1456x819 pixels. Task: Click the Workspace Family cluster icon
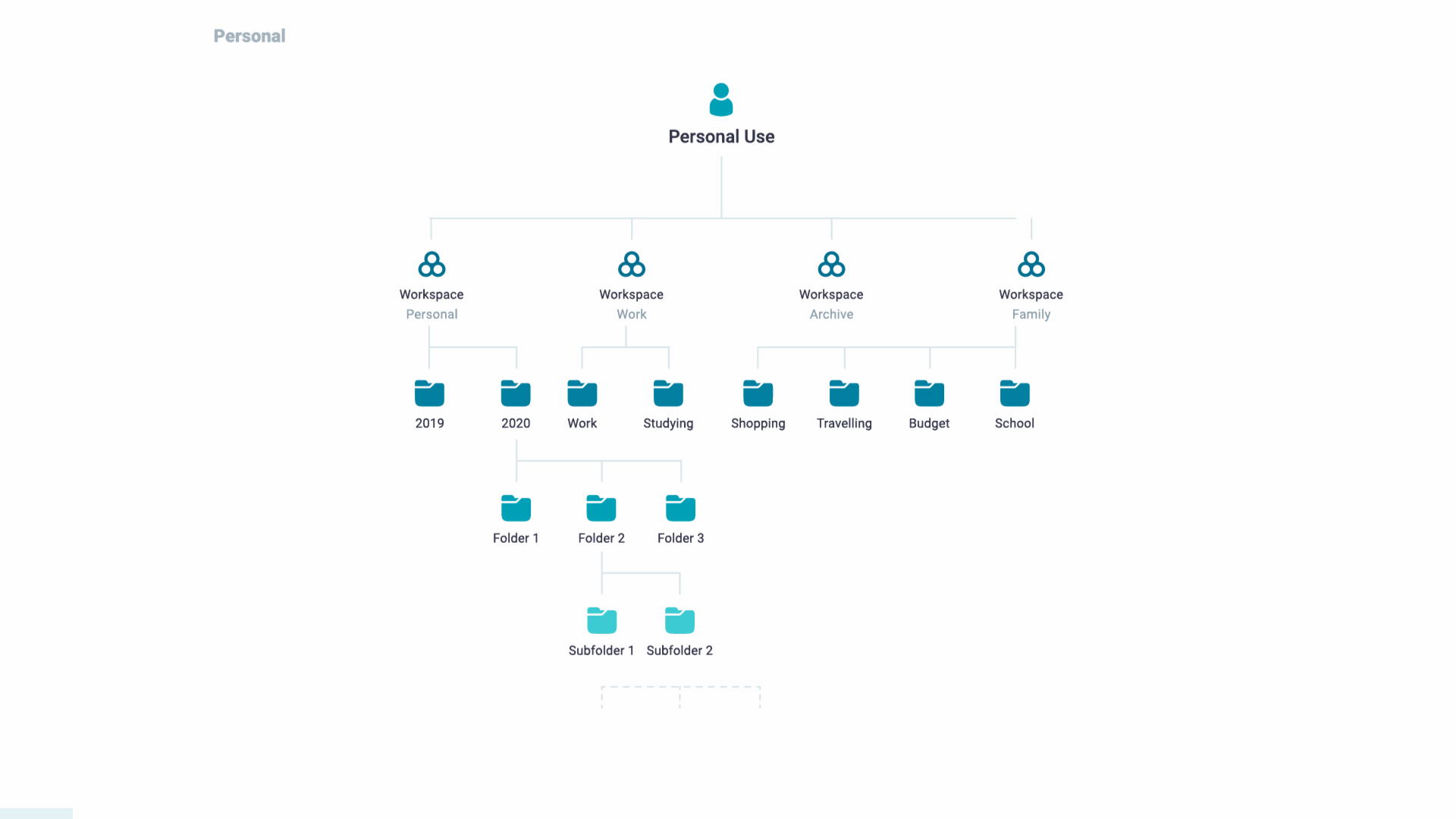click(1030, 264)
